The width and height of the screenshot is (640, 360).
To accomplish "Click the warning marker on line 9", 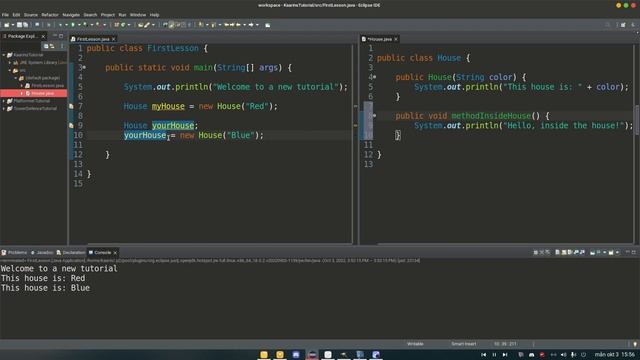I will point(71,125).
